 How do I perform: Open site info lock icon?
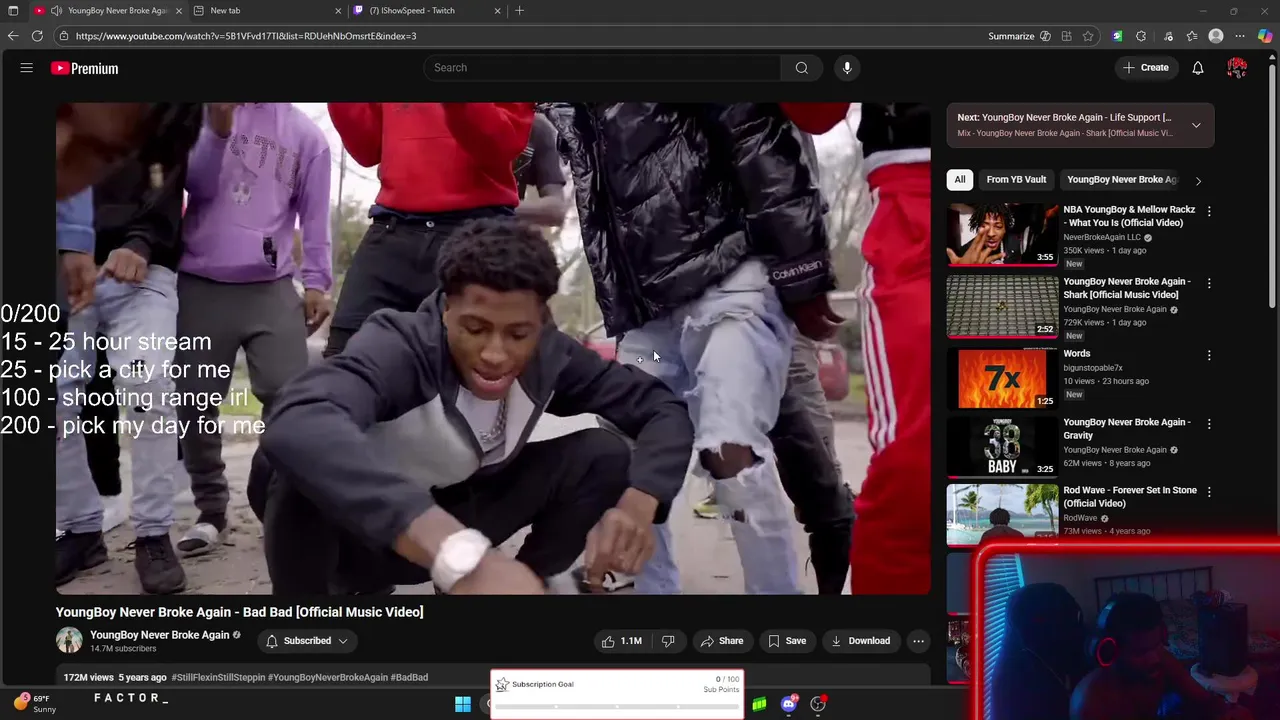click(x=63, y=36)
